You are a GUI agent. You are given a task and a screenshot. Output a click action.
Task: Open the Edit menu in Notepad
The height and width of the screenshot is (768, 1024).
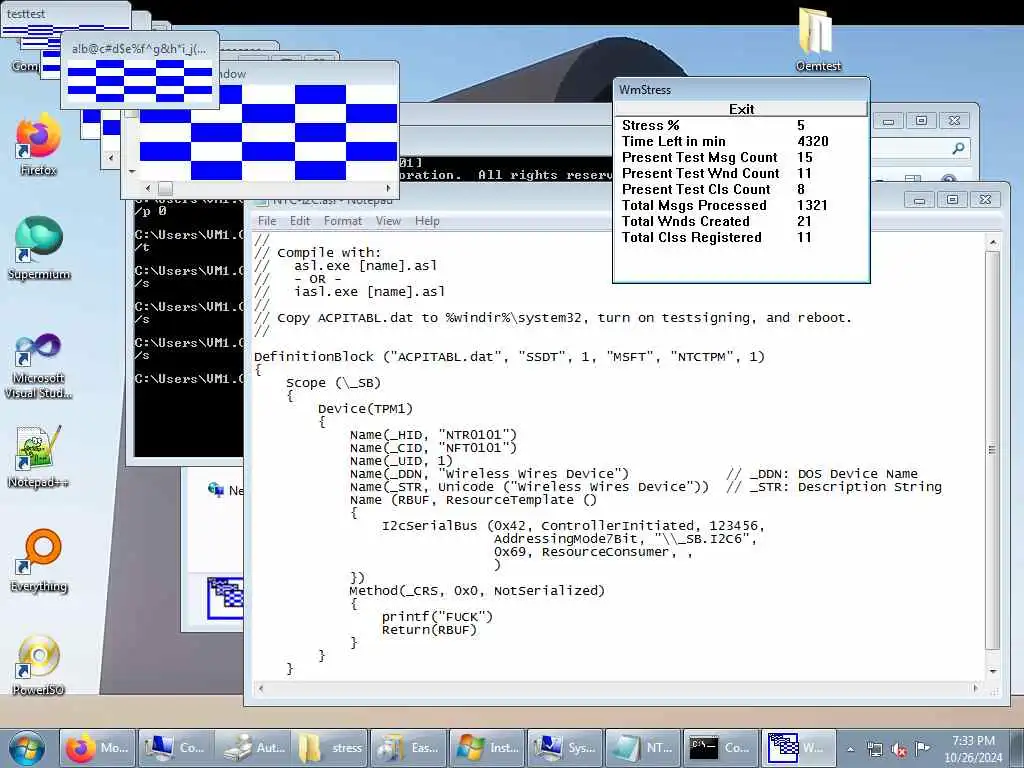300,221
